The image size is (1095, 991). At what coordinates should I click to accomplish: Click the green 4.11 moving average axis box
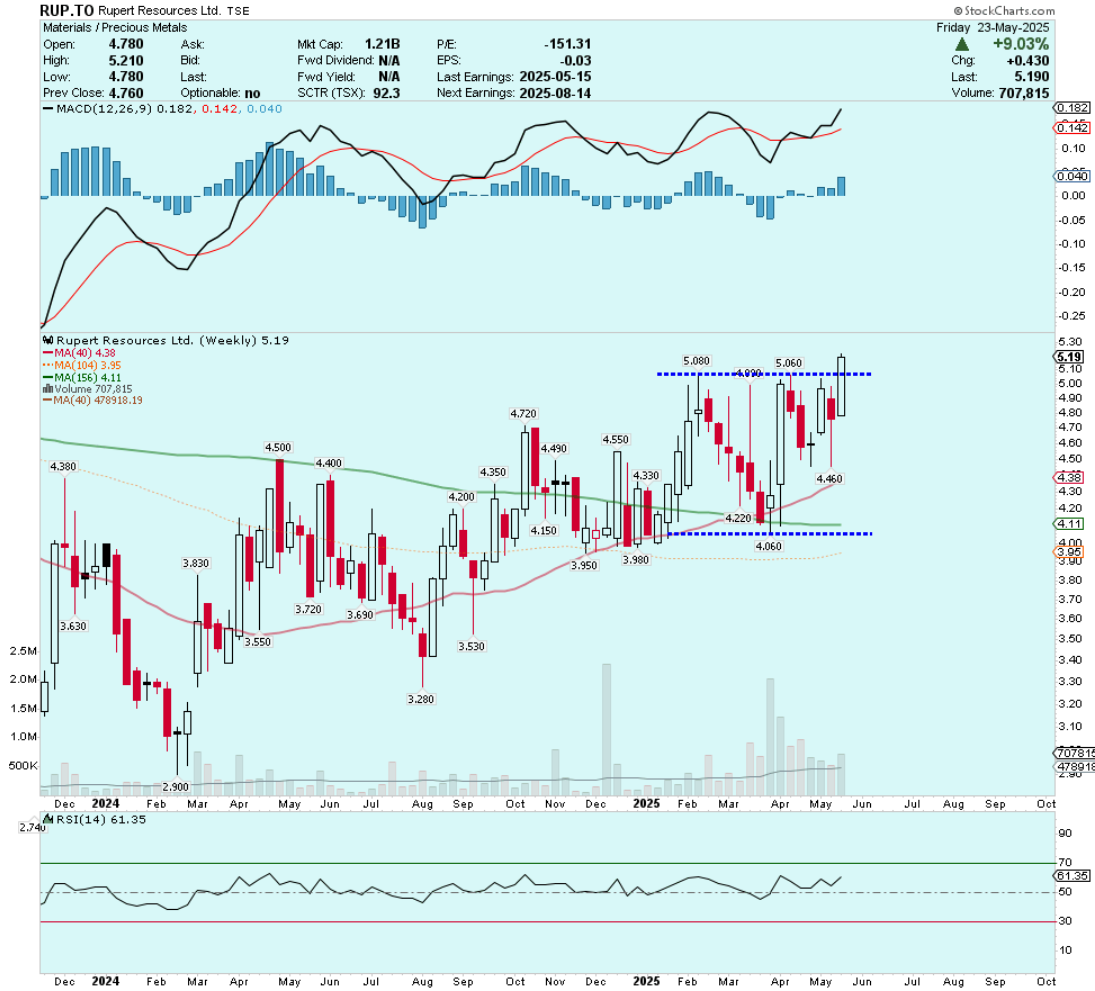(1069, 524)
